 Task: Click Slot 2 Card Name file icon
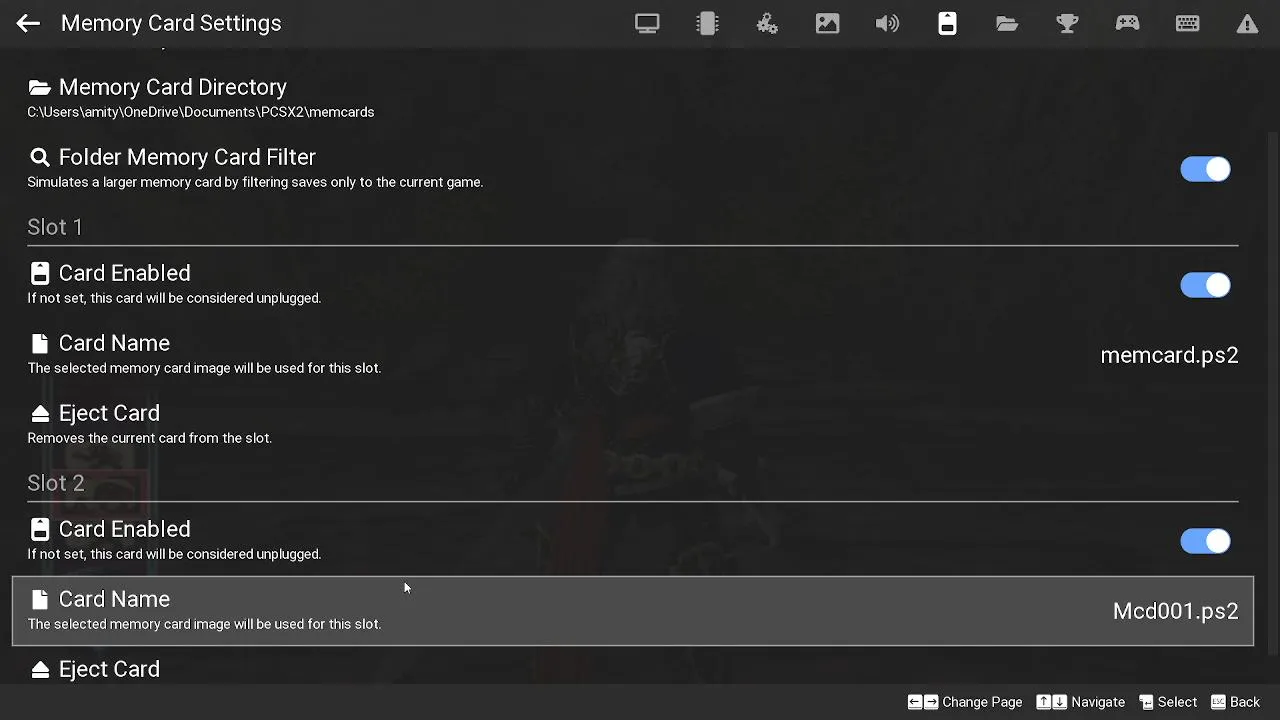40,599
